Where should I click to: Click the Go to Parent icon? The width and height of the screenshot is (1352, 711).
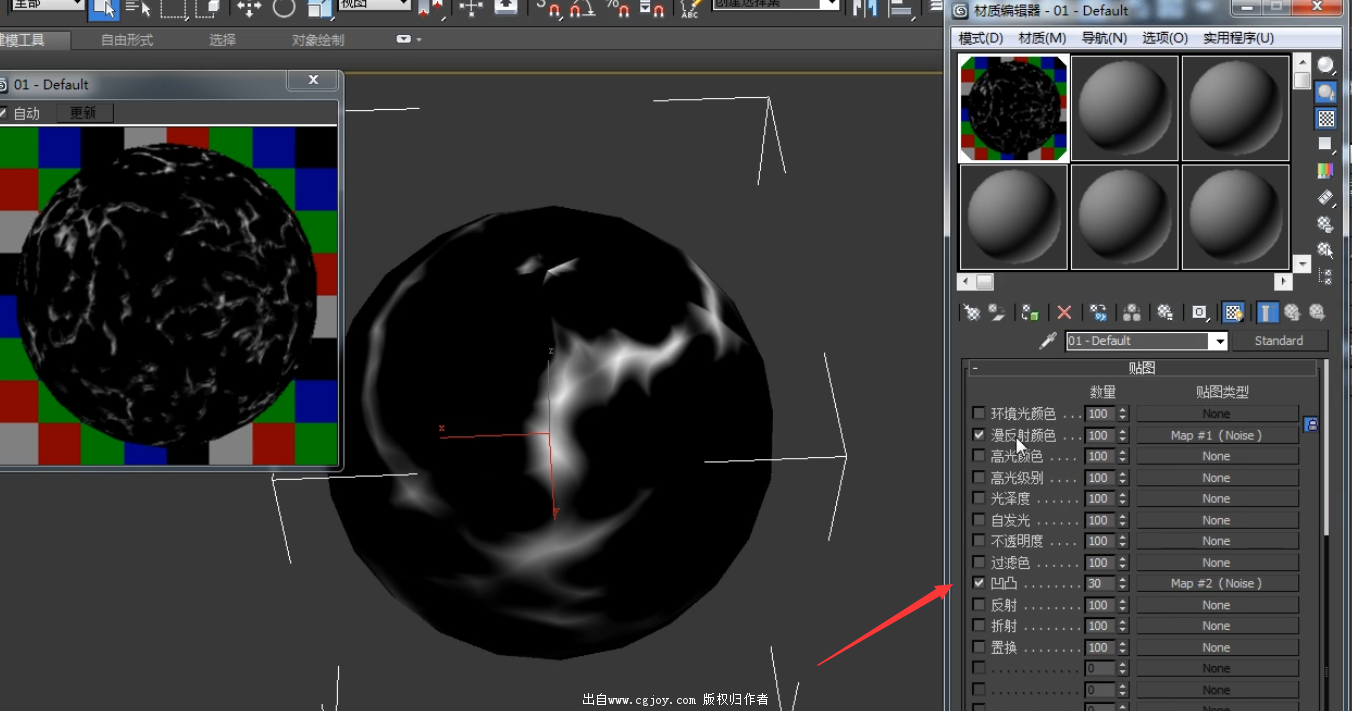coord(1292,313)
